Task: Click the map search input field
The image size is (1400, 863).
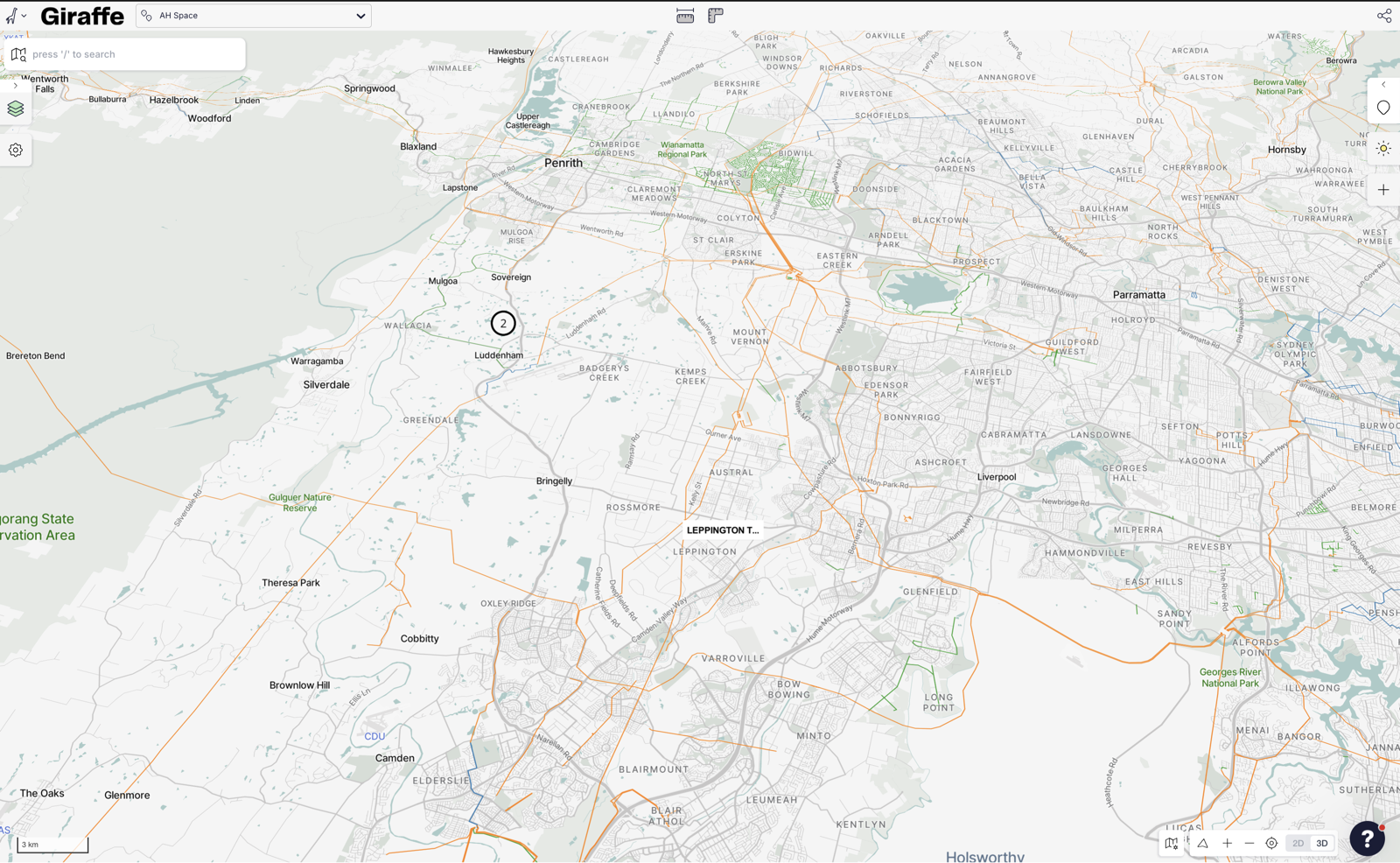Action: (131, 54)
